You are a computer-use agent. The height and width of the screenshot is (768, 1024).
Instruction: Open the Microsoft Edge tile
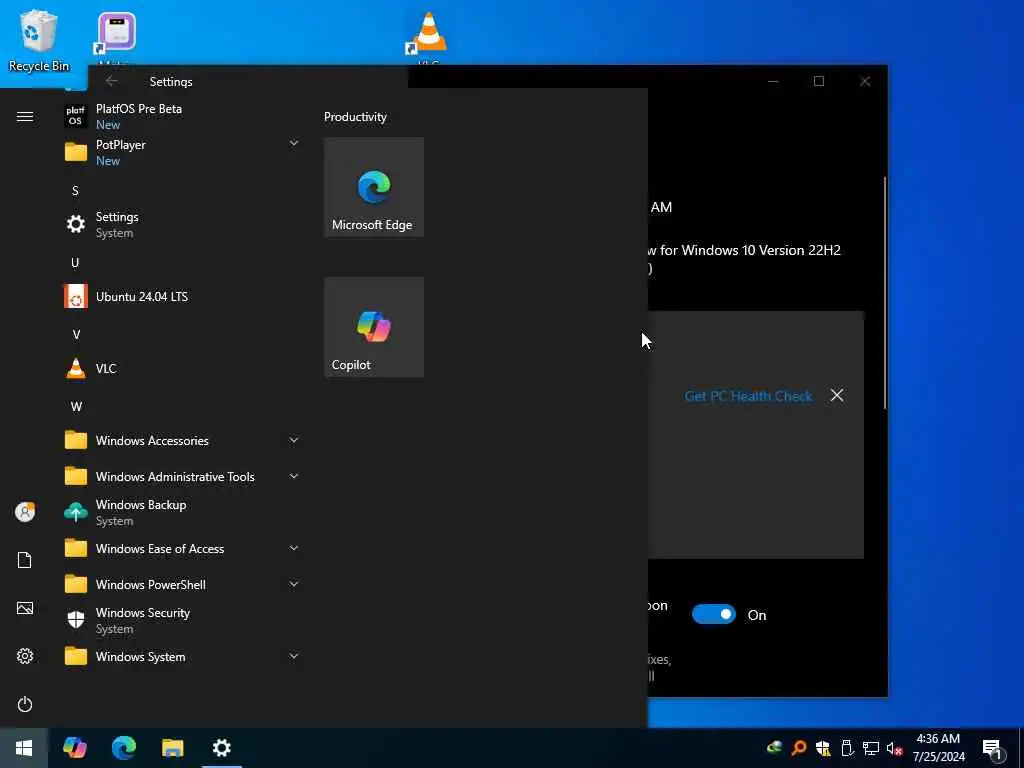pos(374,187)
